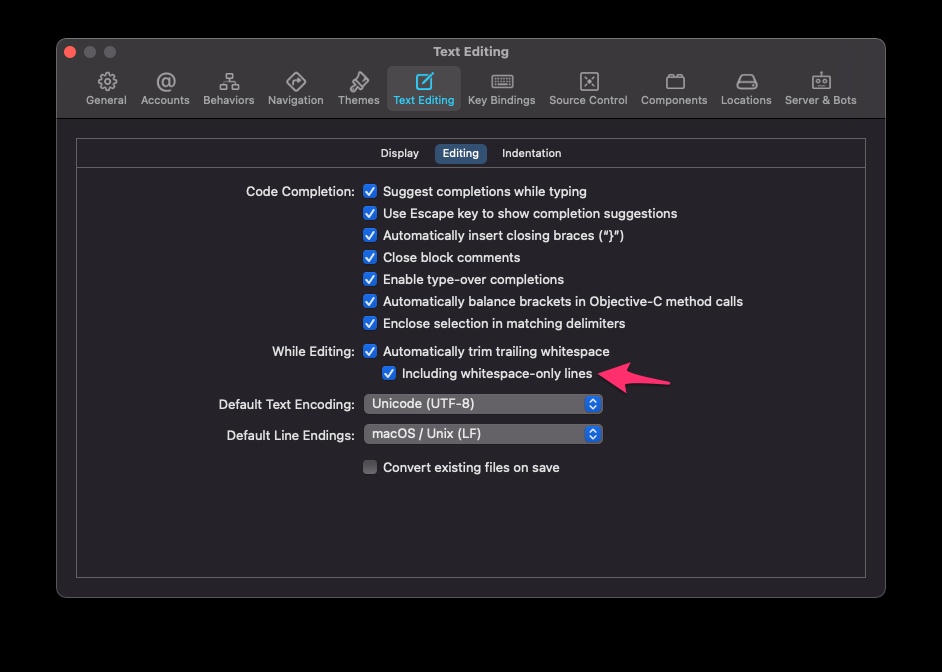The image size is (942, 672).
Task: Open the Accounts preferences pane
Action: point(165,89)
